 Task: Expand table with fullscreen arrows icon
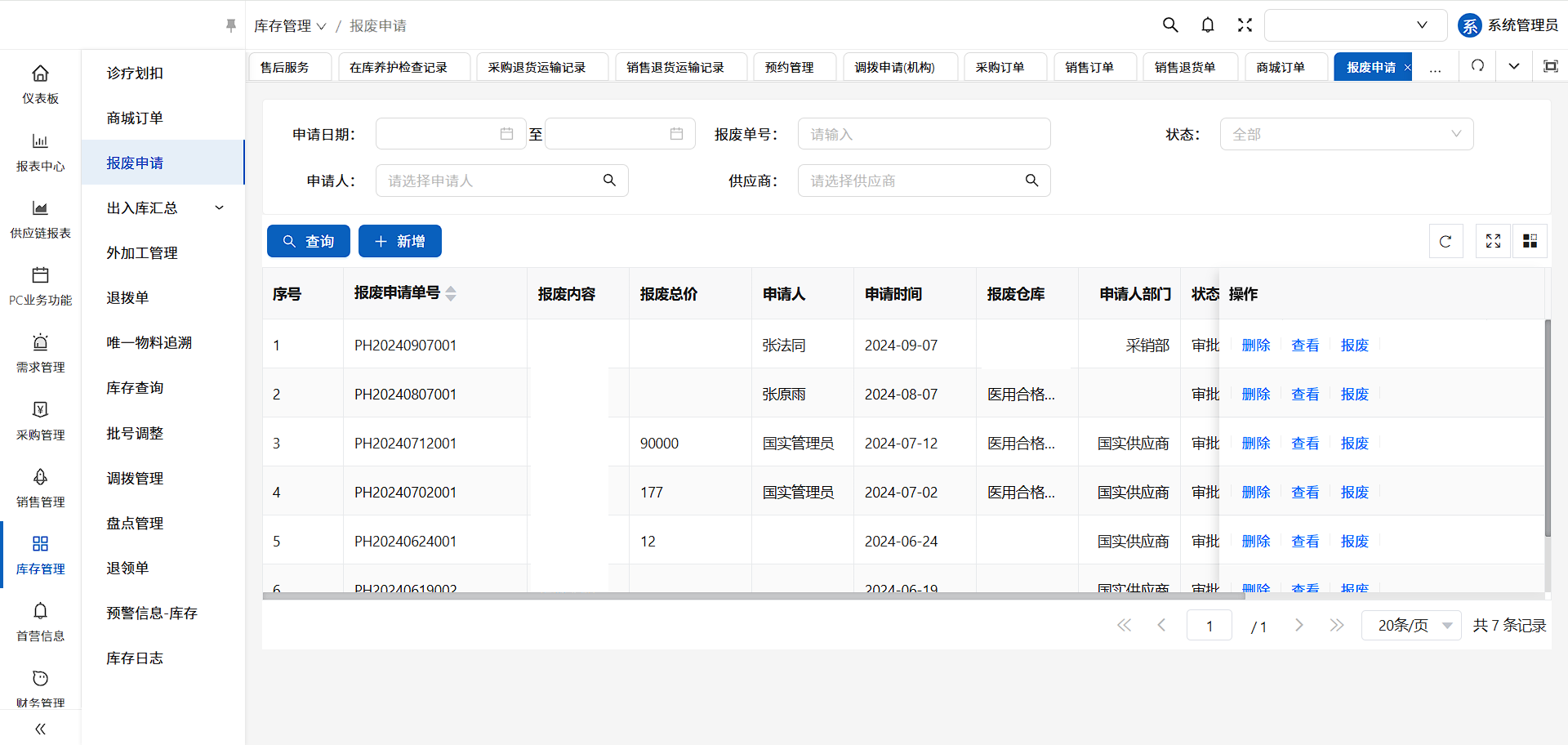pyautogui.click(x=1493, y=242)
